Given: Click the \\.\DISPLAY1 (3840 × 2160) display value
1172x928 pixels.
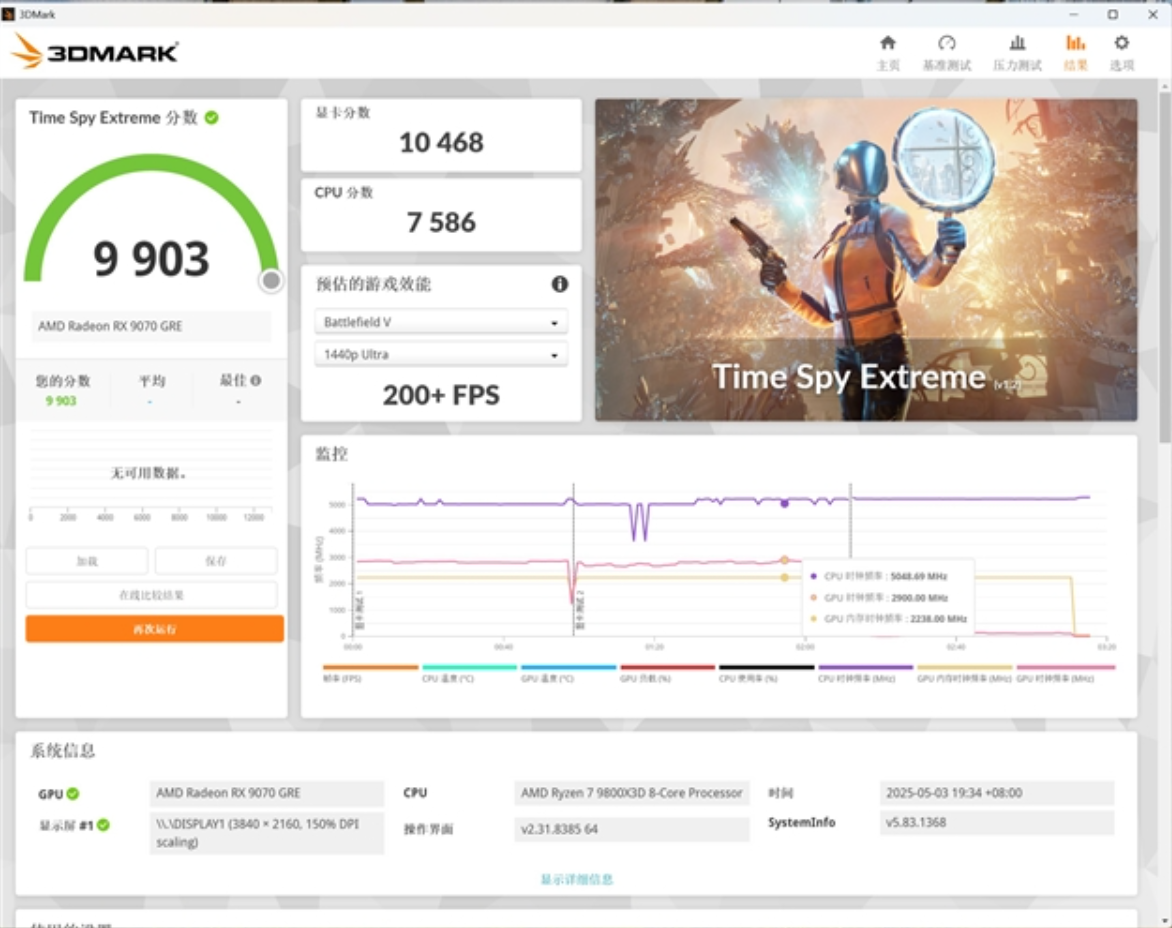Looking at the screenshot, I should coord(267,833).
